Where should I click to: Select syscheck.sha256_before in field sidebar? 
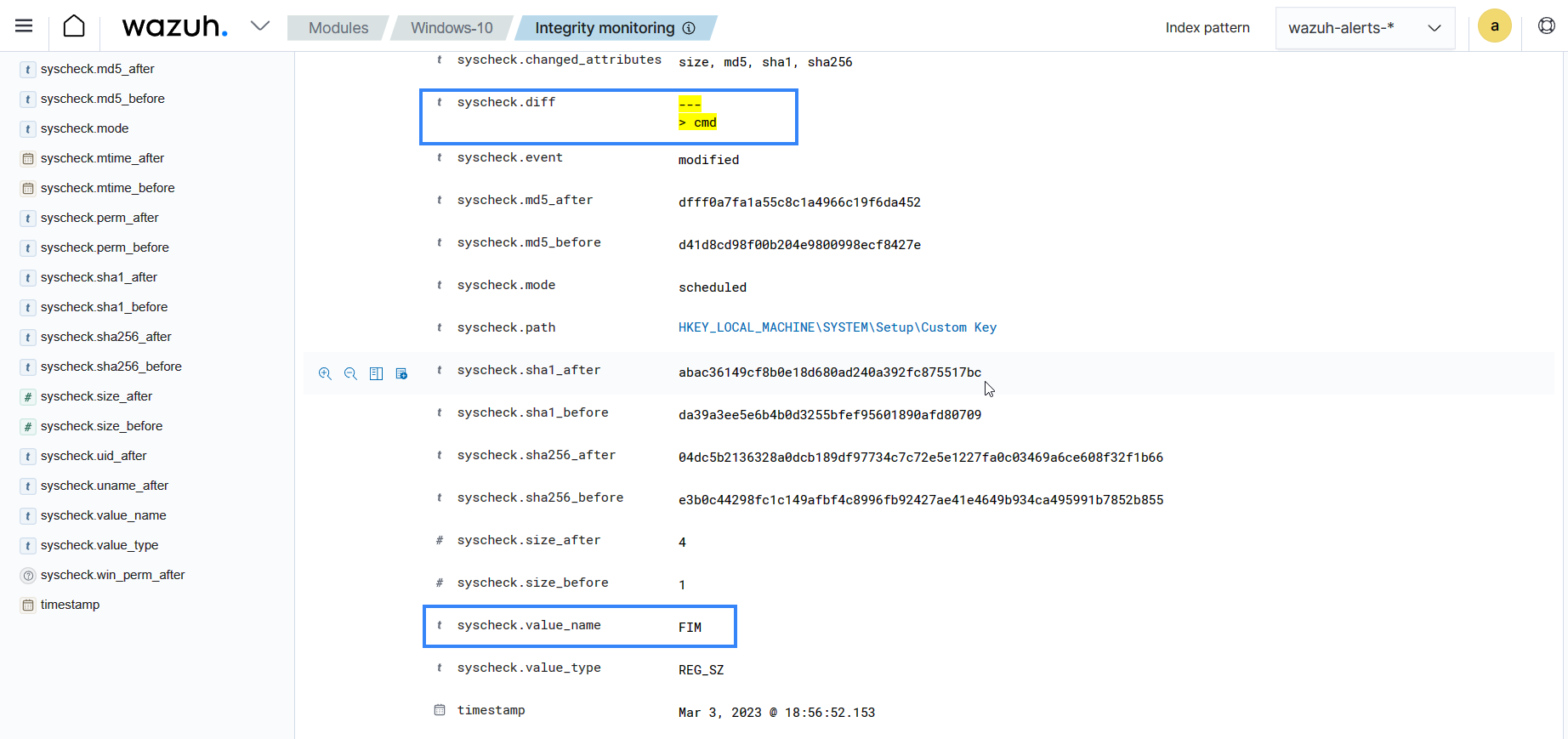(111, 367)
